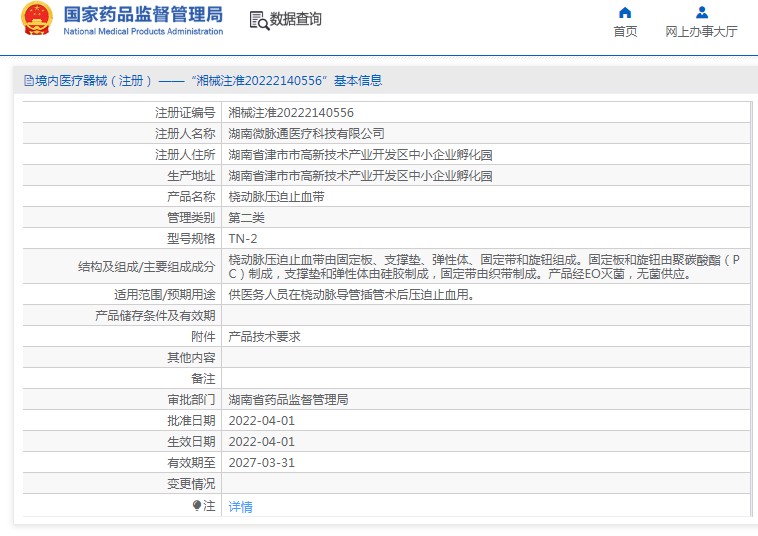Click the 注册证编号 label

[185, 113]
